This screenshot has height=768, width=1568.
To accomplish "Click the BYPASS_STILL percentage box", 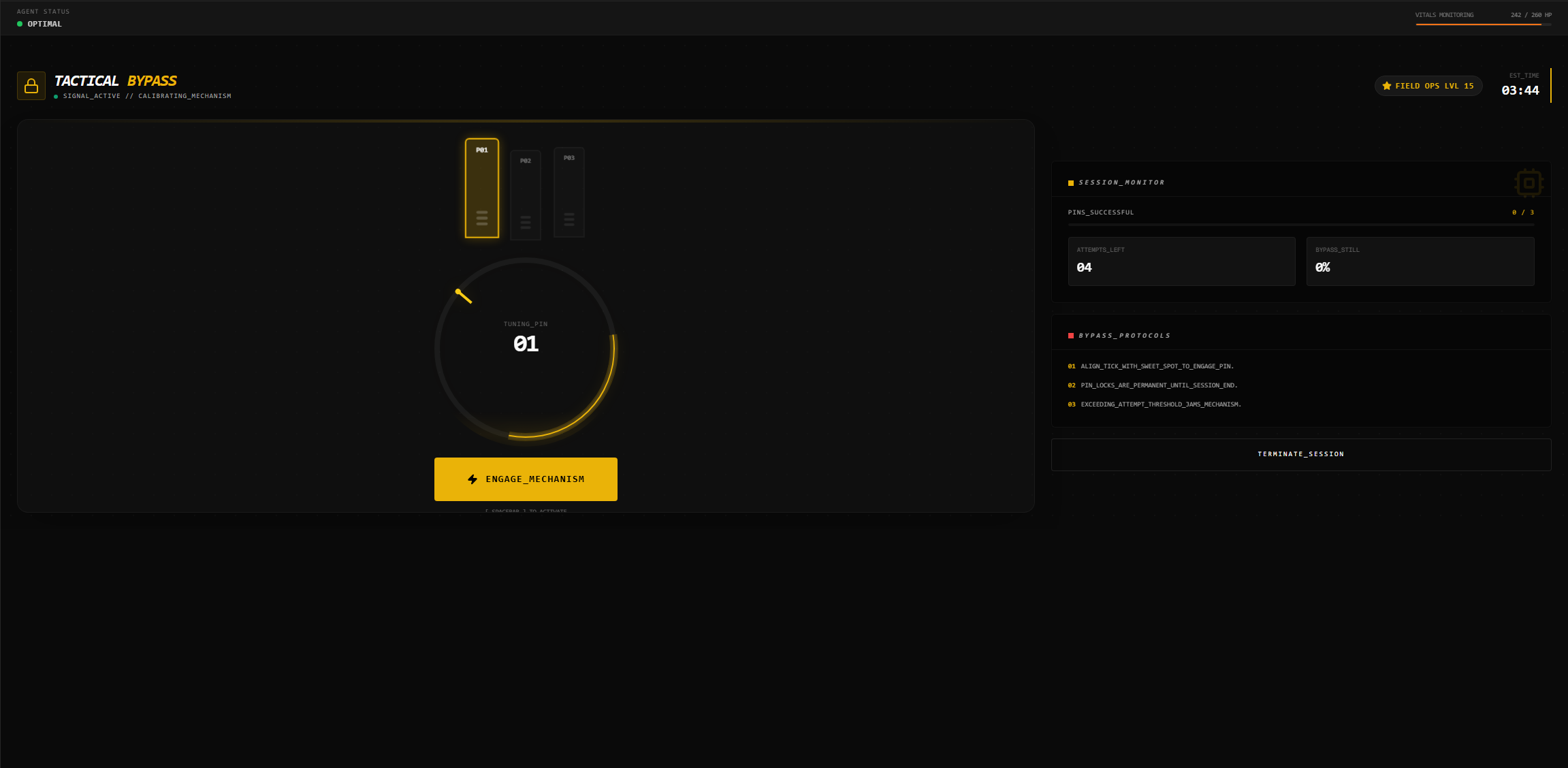I will coord(1420,261).
